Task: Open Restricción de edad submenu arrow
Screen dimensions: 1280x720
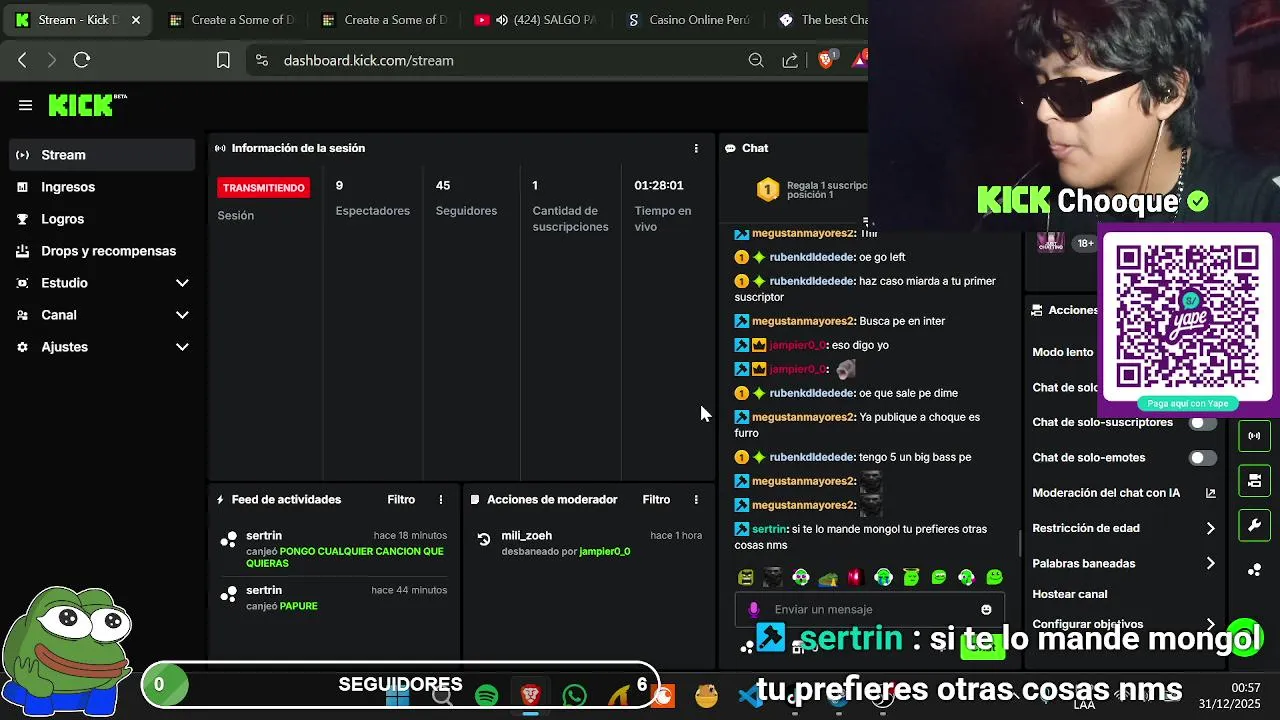Action: [1210, 528]
